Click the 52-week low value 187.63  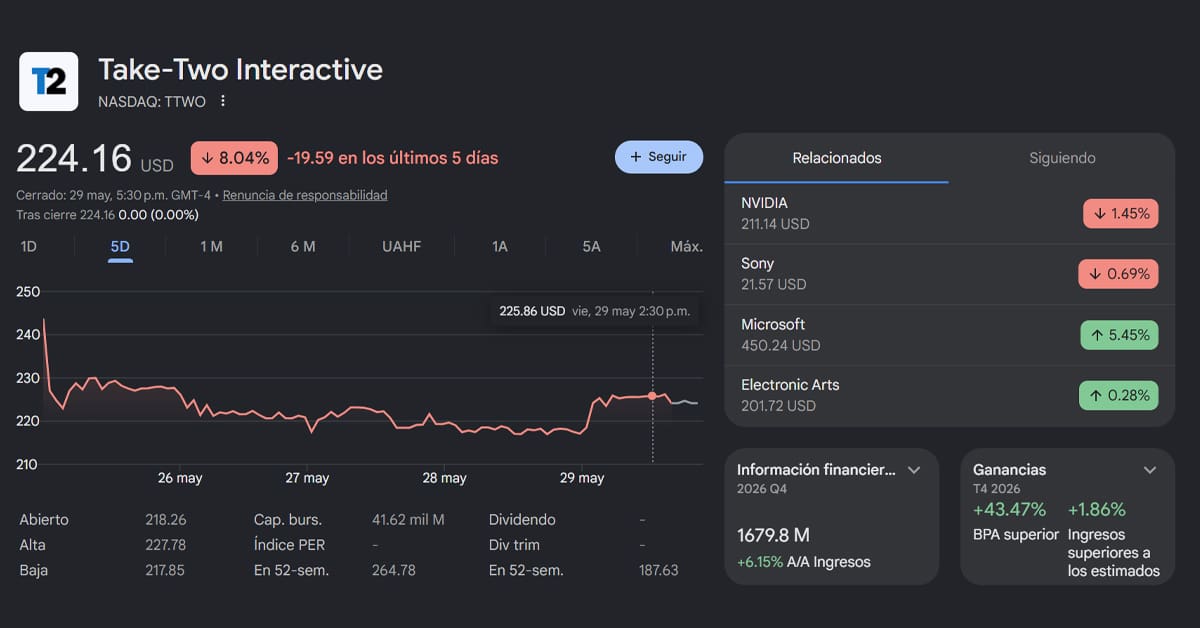pos(658,570)
